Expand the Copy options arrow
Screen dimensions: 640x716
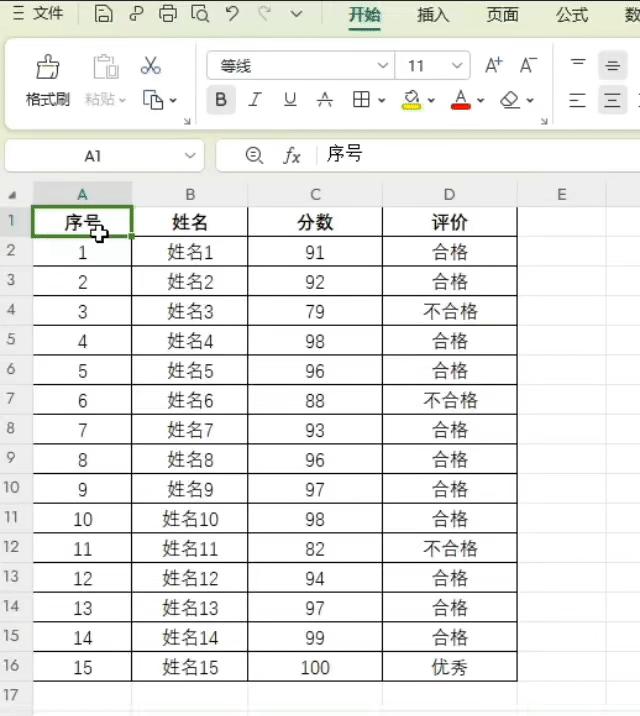[173, 100]
